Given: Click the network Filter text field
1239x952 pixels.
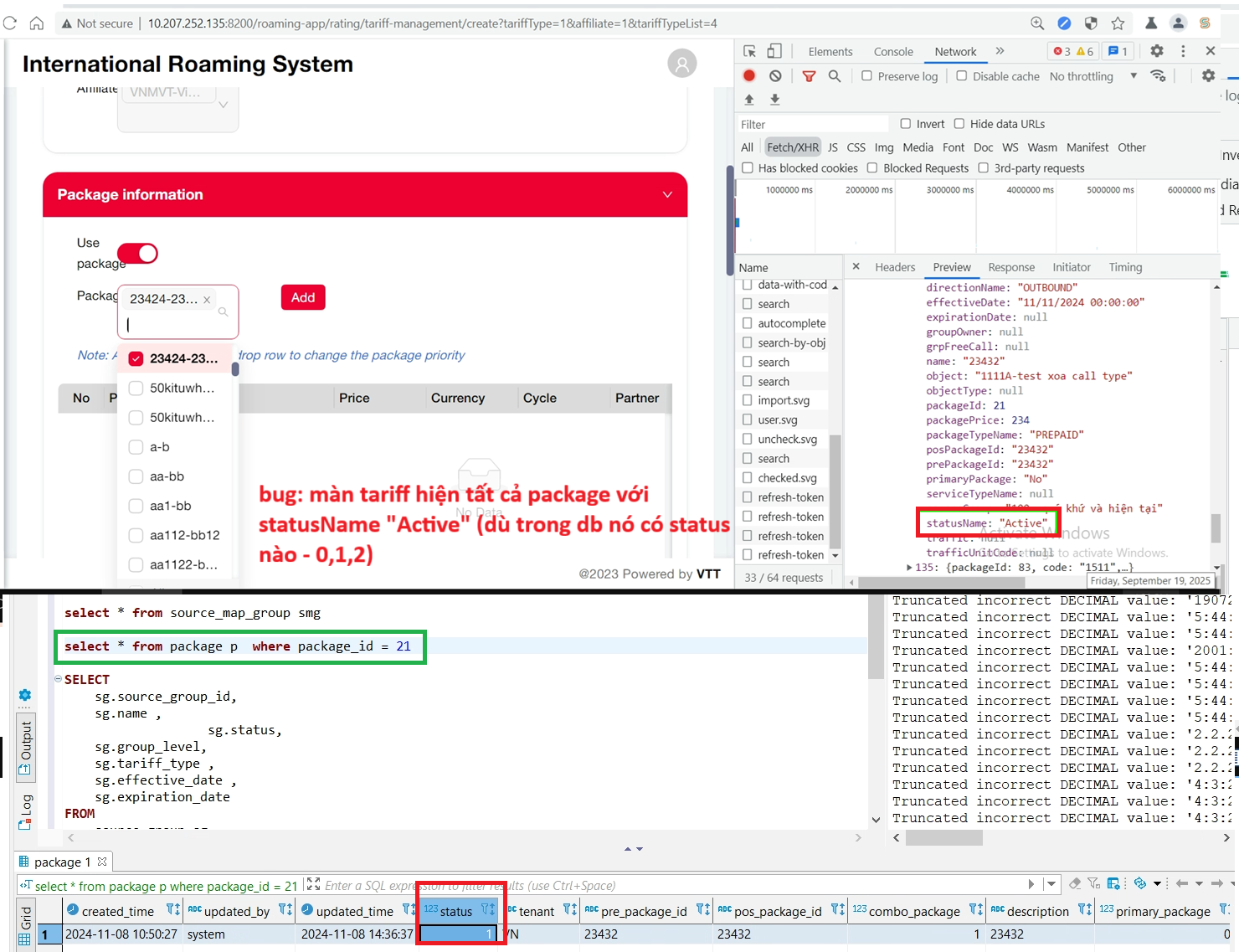Looking at the screenshot, I should tap(812, 124).
